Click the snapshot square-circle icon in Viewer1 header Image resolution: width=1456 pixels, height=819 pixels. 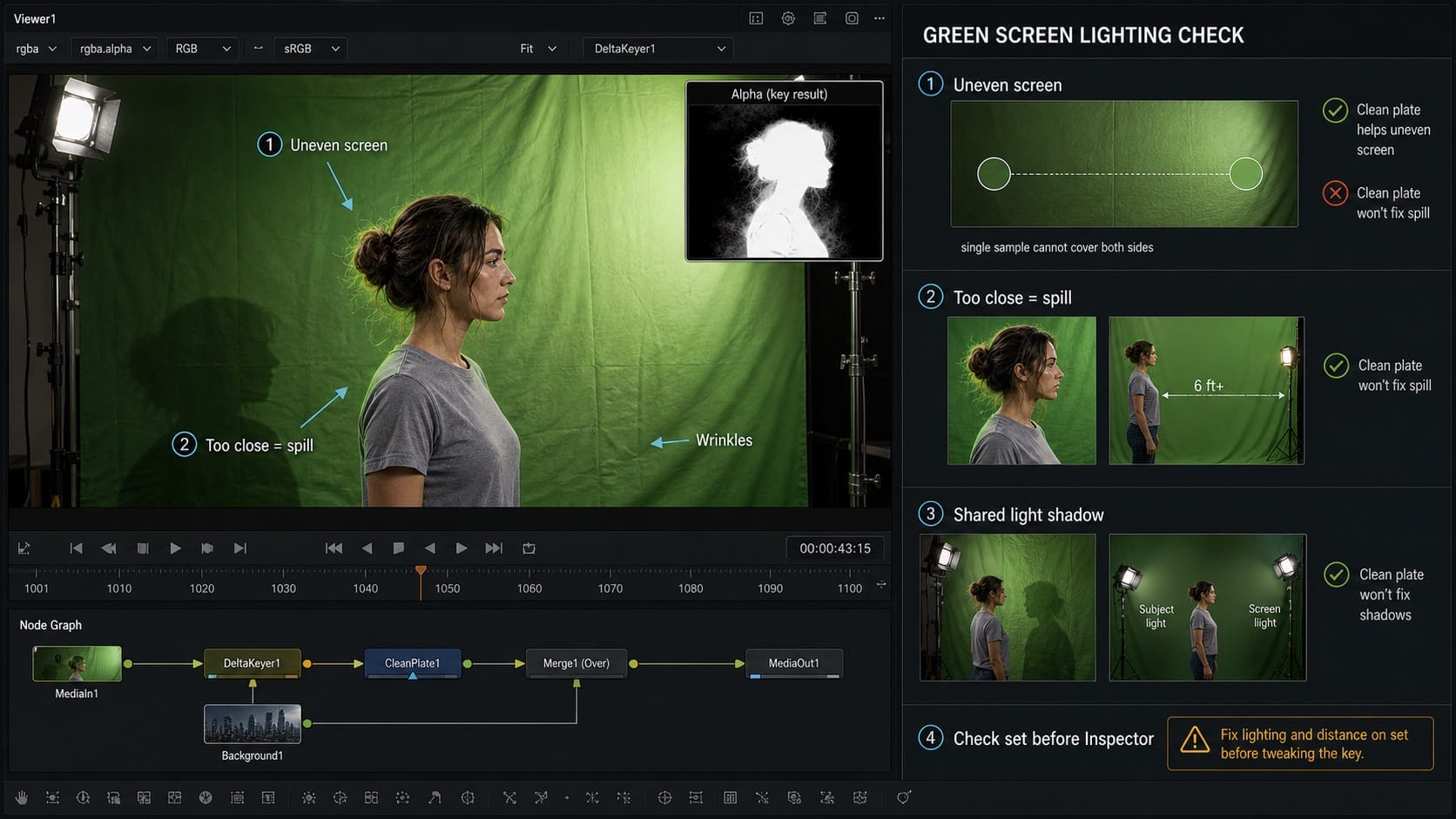click(852, 18)
